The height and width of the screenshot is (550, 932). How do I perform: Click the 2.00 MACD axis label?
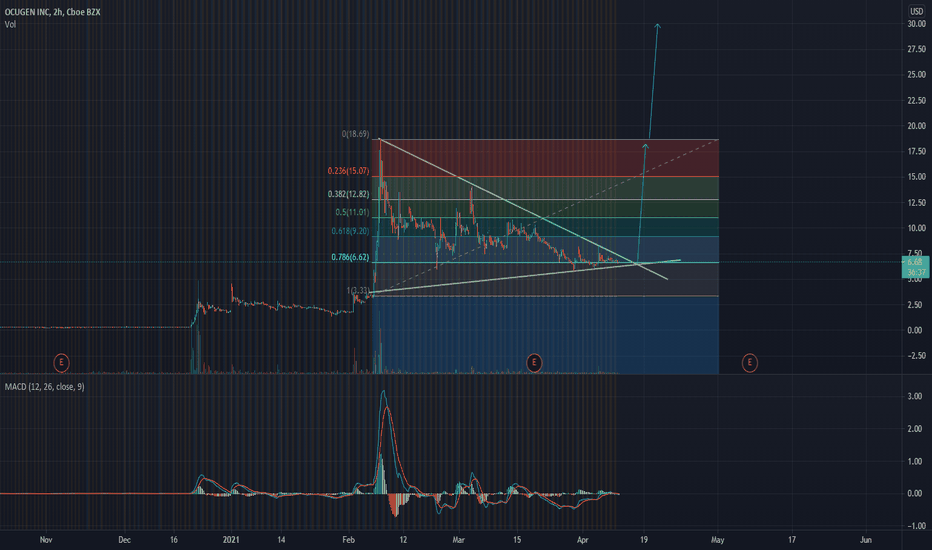coord(915,429)
